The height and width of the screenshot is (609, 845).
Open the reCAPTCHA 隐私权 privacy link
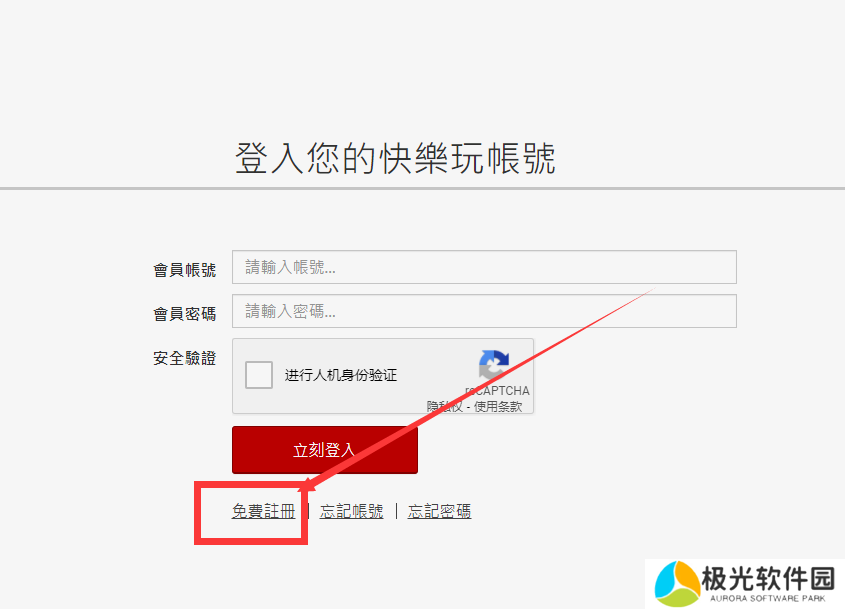(x=445, y=406)
